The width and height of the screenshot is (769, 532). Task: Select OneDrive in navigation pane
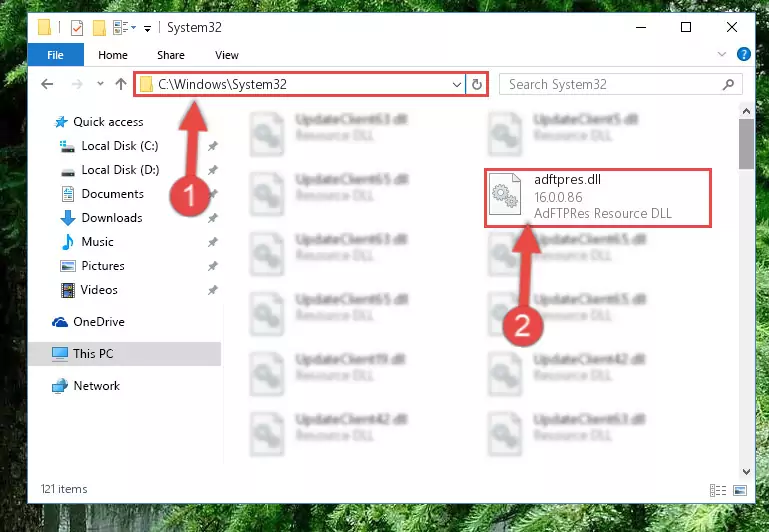point(99,322)
